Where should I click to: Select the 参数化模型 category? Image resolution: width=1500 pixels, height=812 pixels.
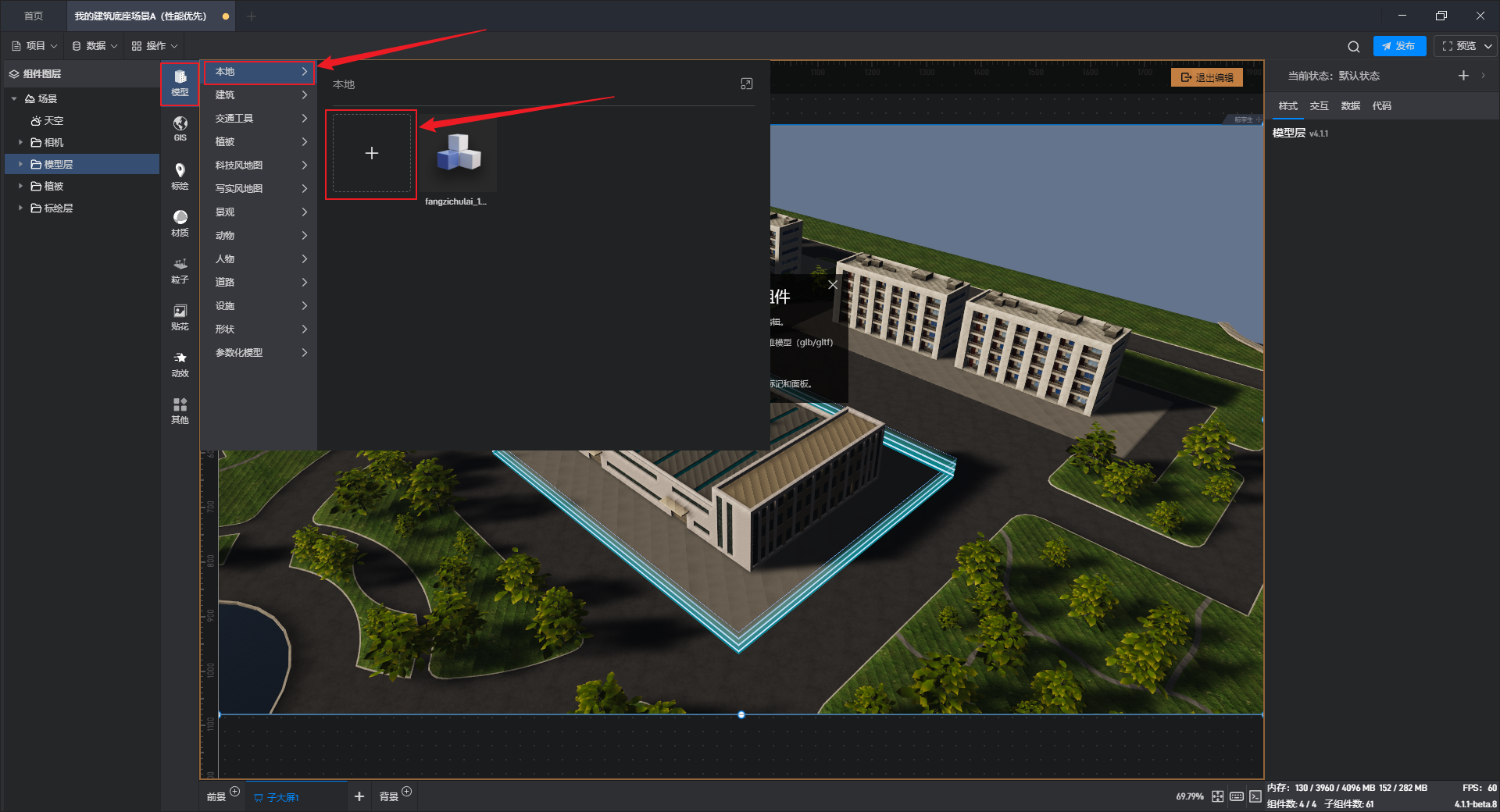260,353
